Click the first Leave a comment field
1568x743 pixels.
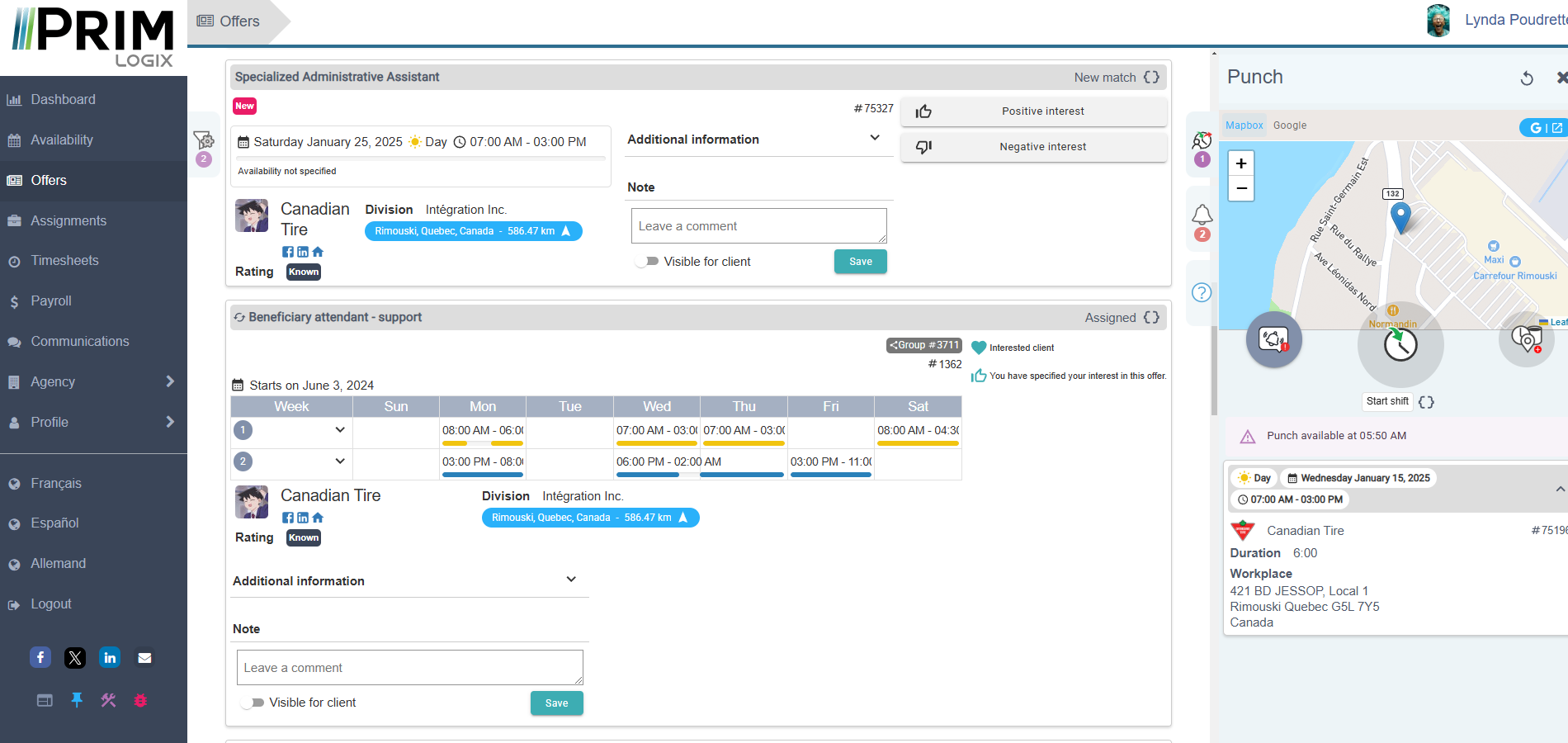[x=758, y=226]
